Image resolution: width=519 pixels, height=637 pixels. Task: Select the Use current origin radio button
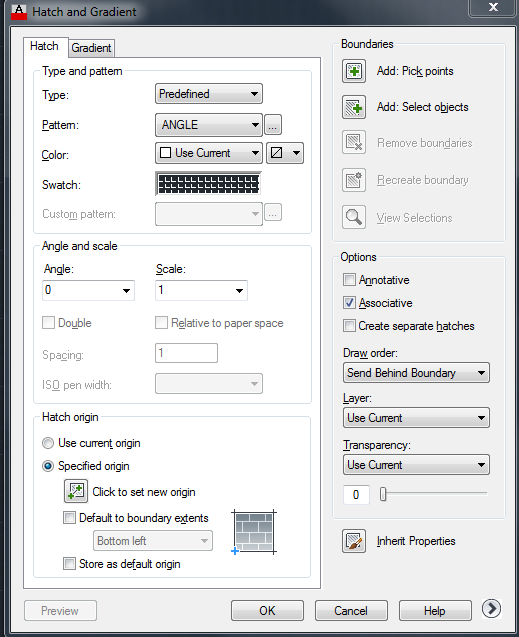(x=48, y=443)
